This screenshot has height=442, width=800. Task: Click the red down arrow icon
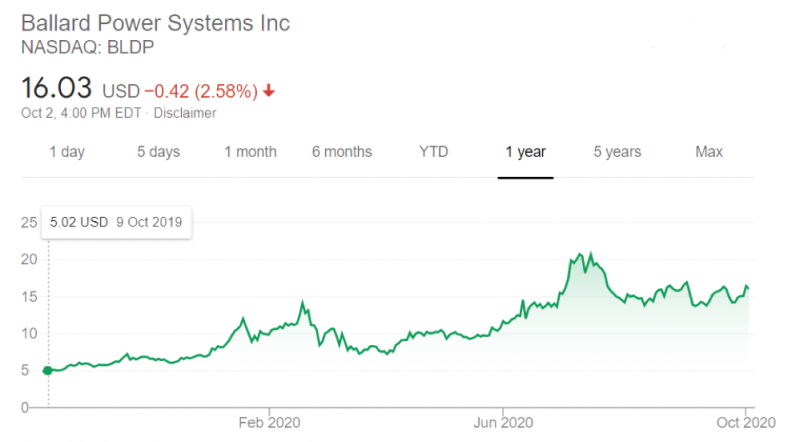[269, 91]
